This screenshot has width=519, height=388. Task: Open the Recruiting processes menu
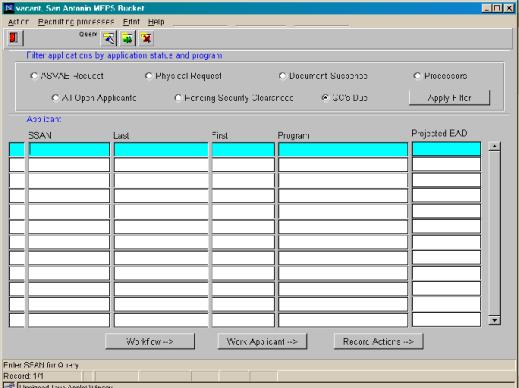coord(76,22)
